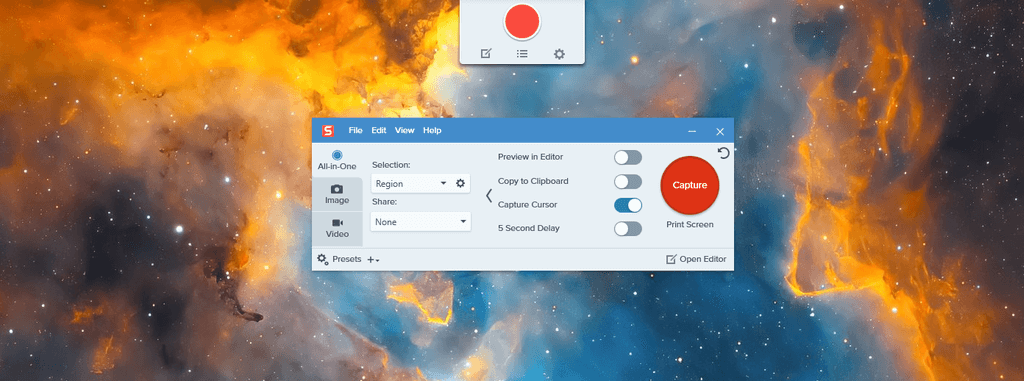
Task: Open the File menu
Action: pyautogui.click(x=355, y=131)
